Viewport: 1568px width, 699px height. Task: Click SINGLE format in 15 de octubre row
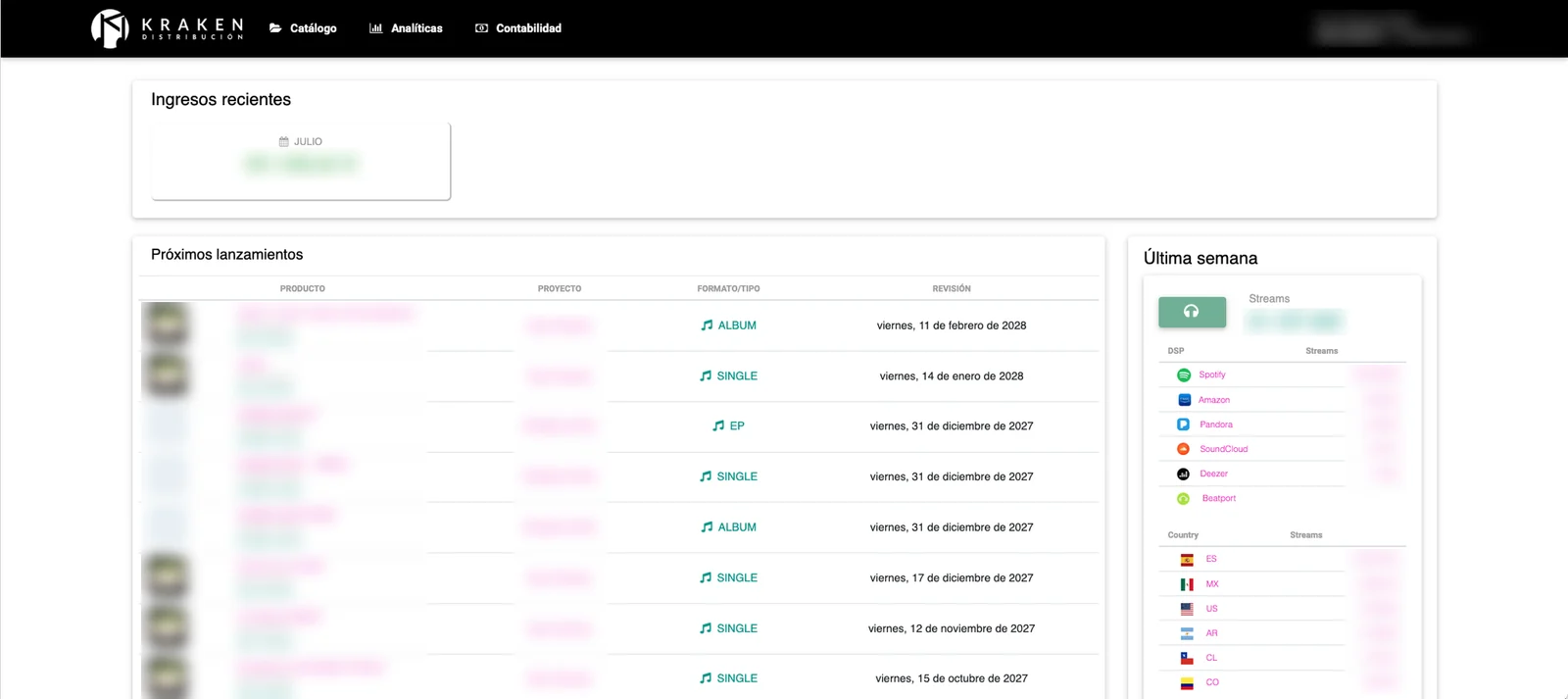[737, 678]
